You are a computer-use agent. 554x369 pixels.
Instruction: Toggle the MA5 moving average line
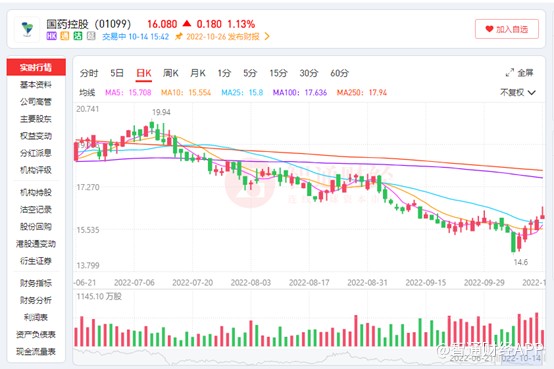point(128,93)
